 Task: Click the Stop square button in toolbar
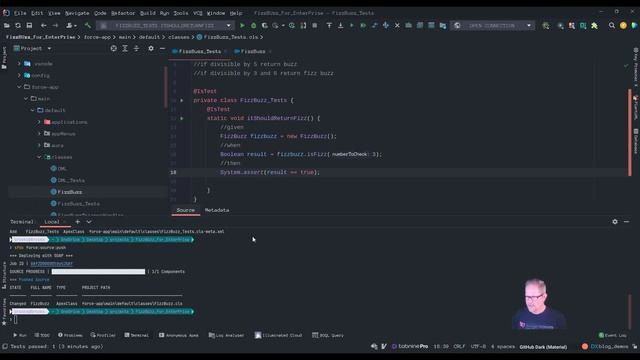[x=315, y=25]
